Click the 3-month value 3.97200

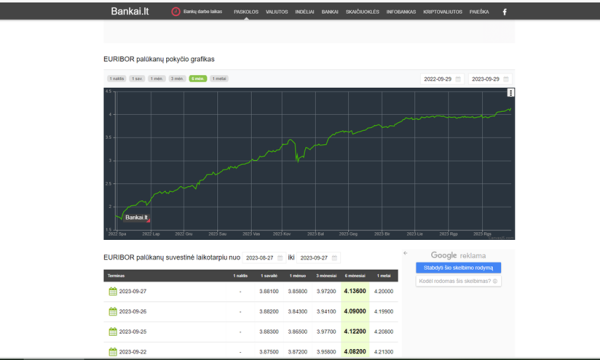[x=326, y=291]
